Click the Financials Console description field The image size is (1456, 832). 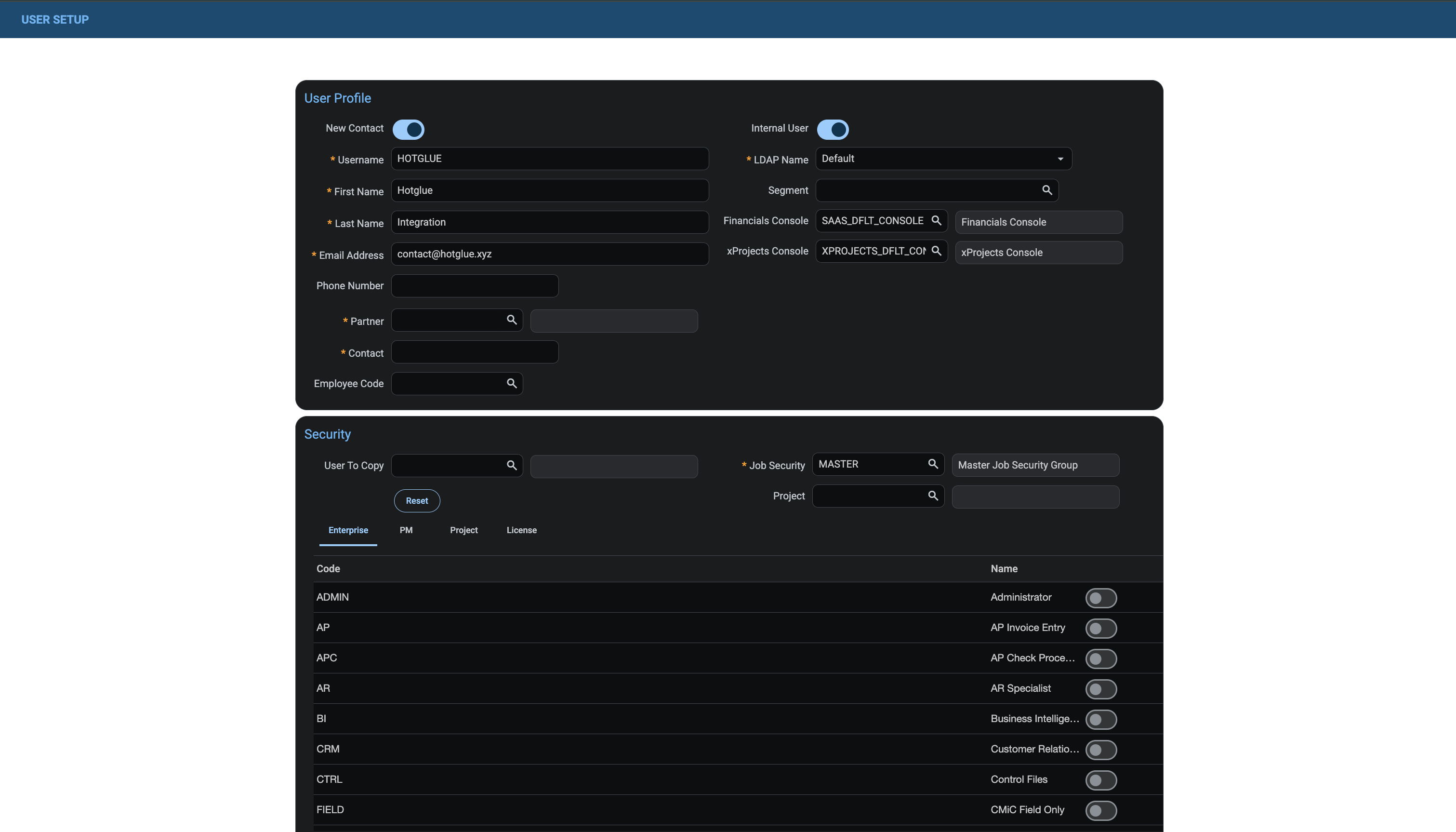point(1039,222)
